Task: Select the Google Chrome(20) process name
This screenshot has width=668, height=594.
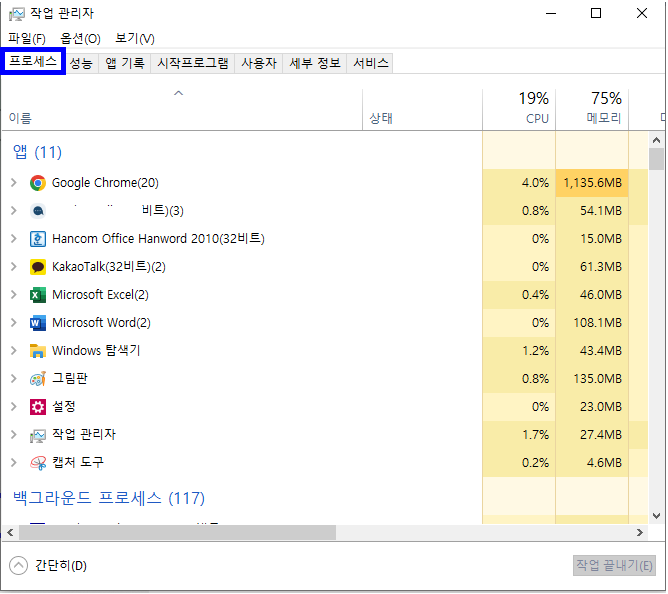Action: (x=105, y=183)
